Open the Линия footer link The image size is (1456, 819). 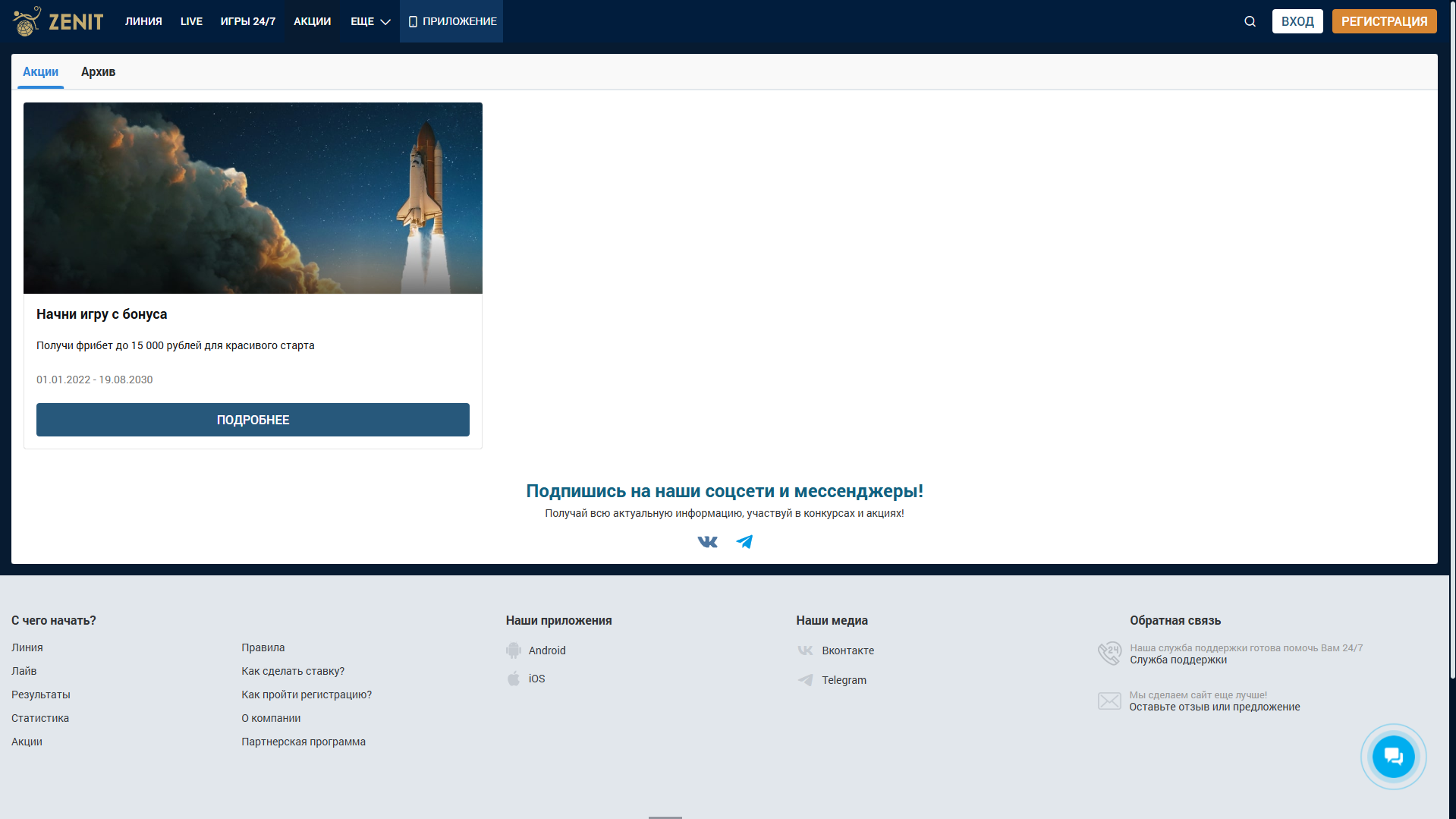point(27,647)
